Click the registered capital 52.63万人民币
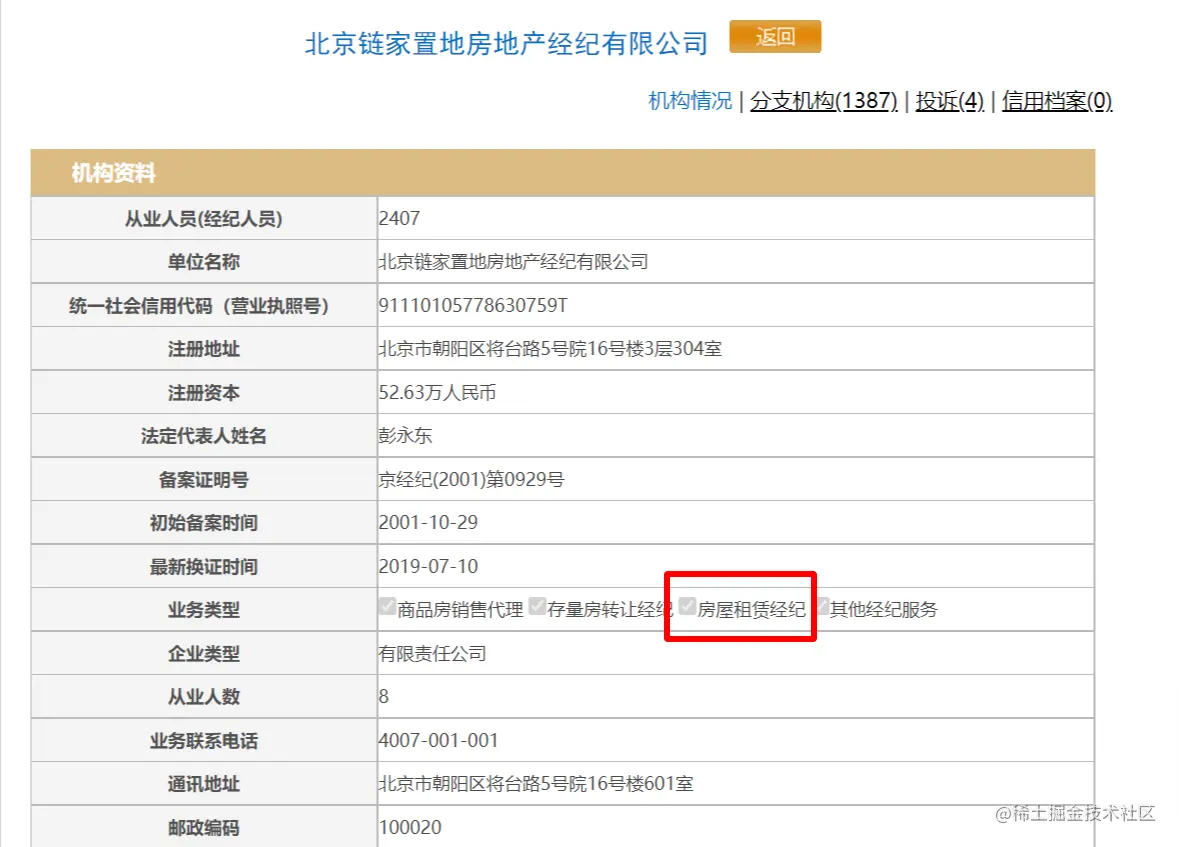 click(x=437, y=393)
